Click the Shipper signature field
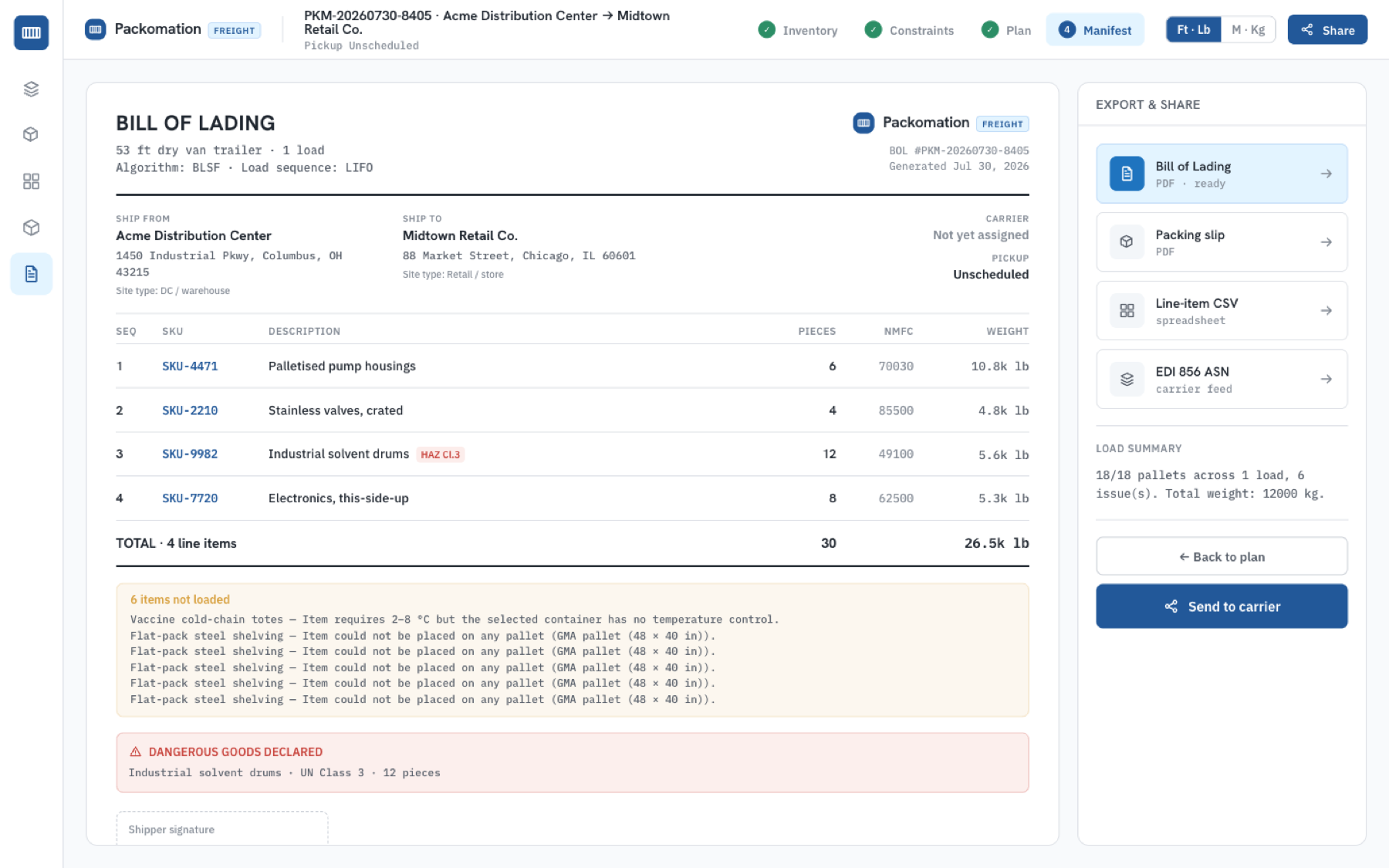Viewport: 1389px width, 868px height. 222,829
